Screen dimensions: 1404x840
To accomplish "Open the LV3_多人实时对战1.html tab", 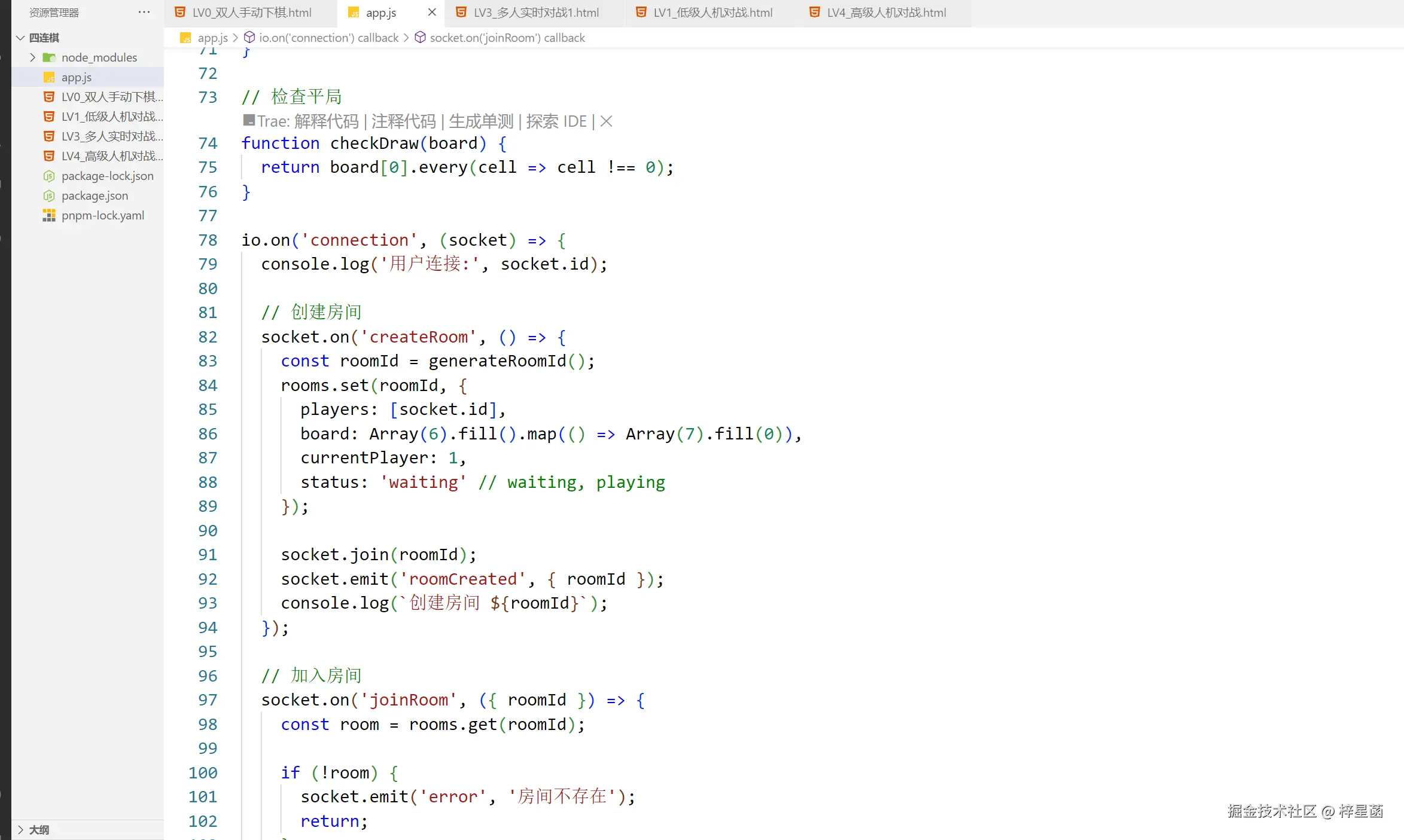I will click(535, 13).
